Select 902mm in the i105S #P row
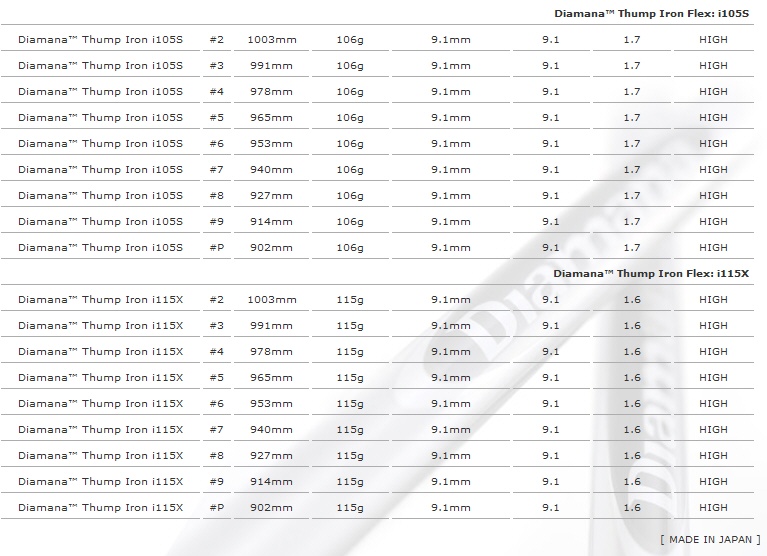 (271, 247)
